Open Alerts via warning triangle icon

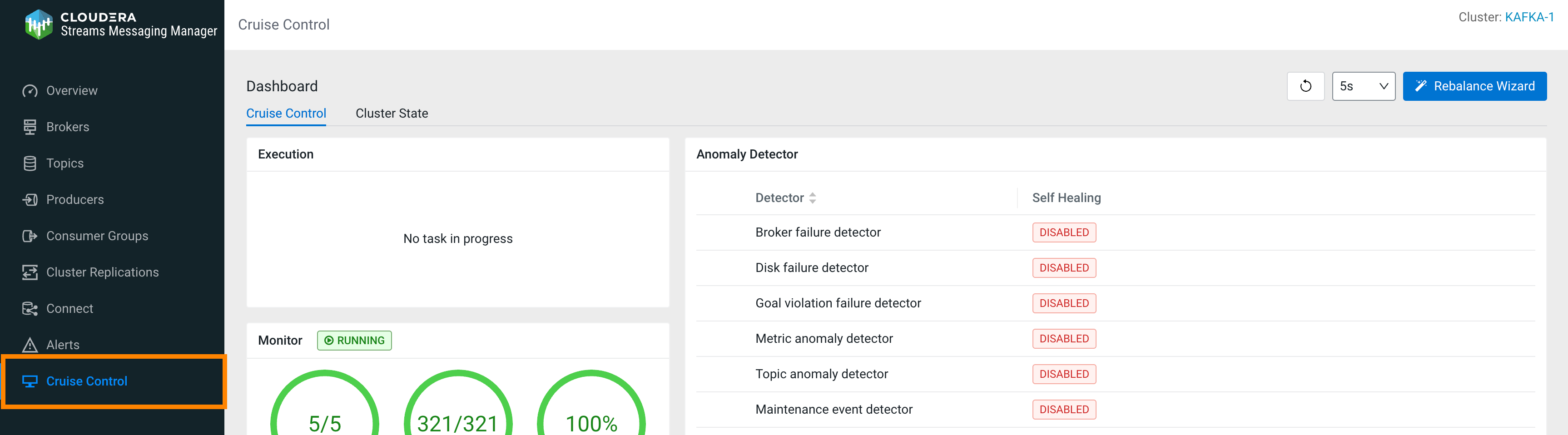click(30, 345)
